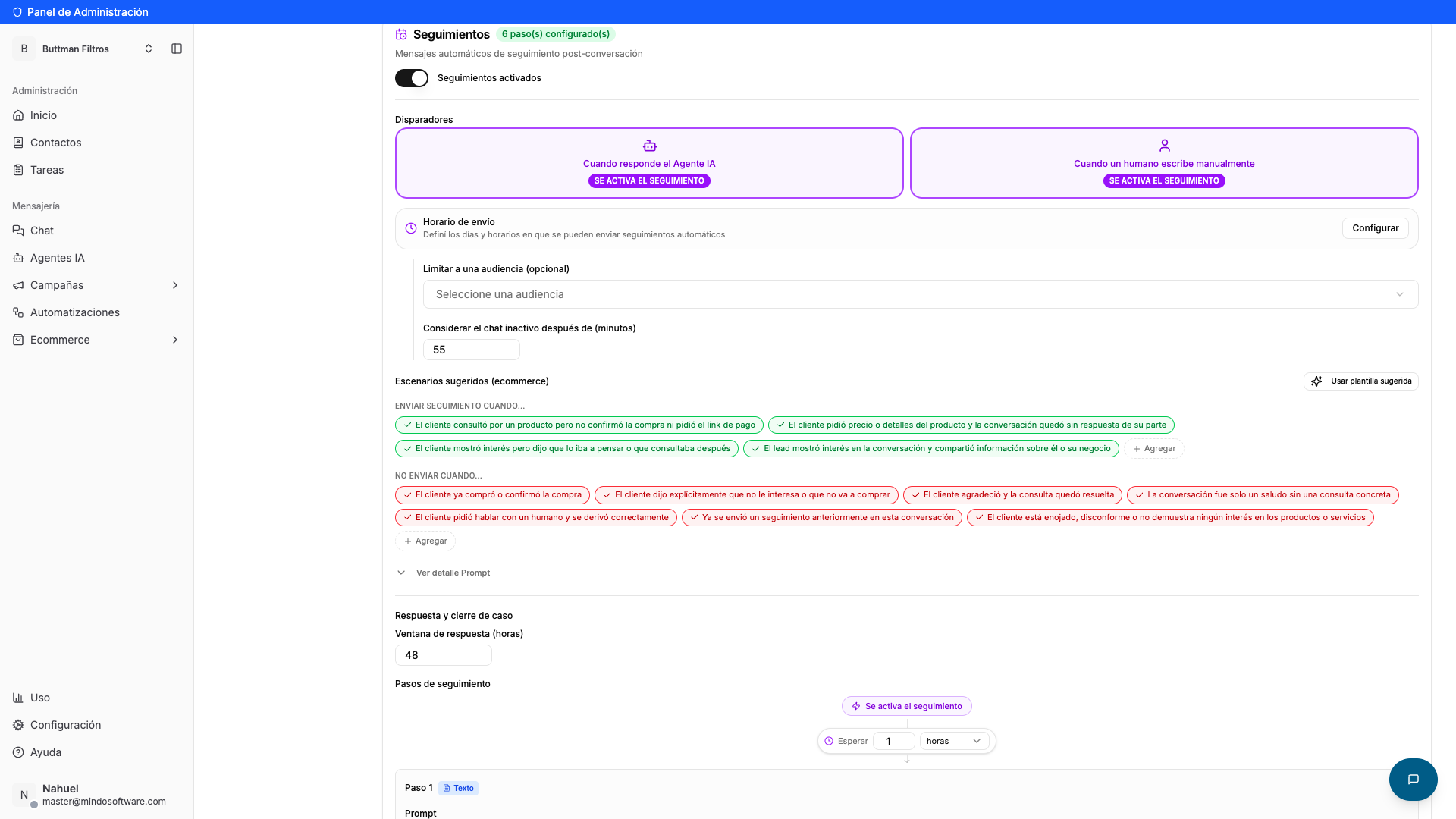Toggle exclusion 'pidió hablar con un humano'
1456x819 pixels.
pyautogui.click(x=536, y=518)
